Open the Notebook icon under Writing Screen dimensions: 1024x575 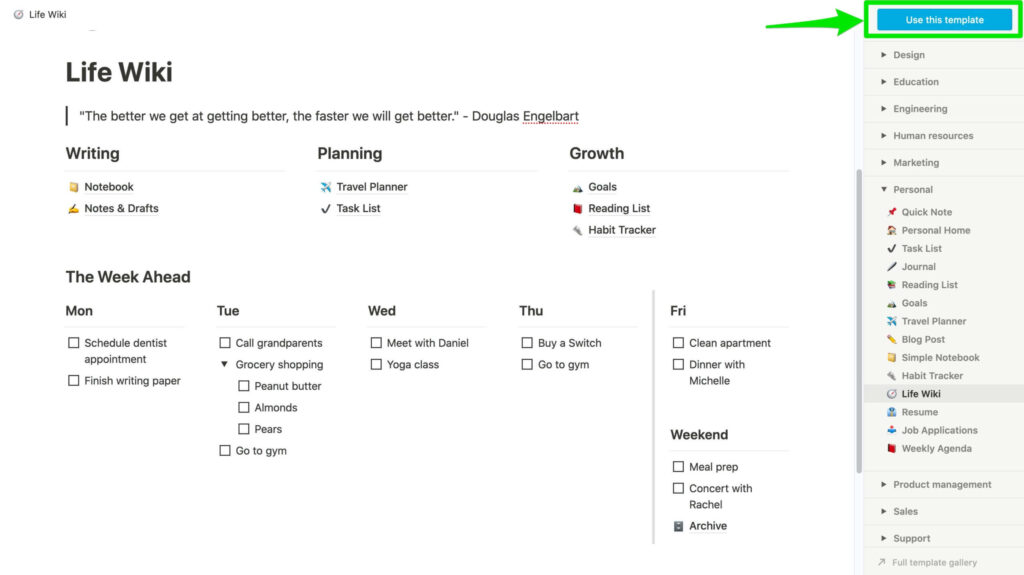coord(73,187)
